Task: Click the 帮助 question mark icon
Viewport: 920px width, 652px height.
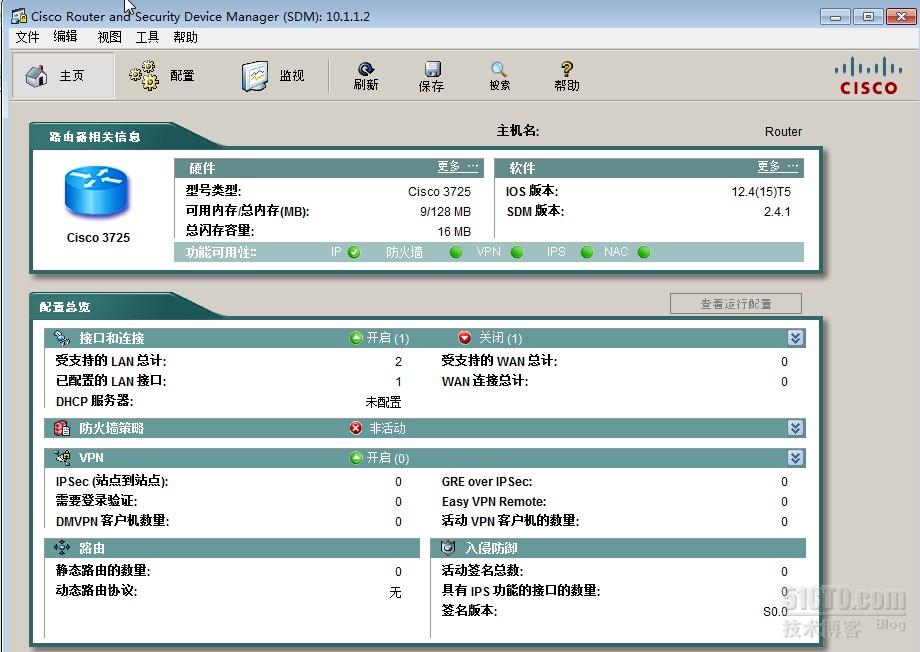Action: 567,69
